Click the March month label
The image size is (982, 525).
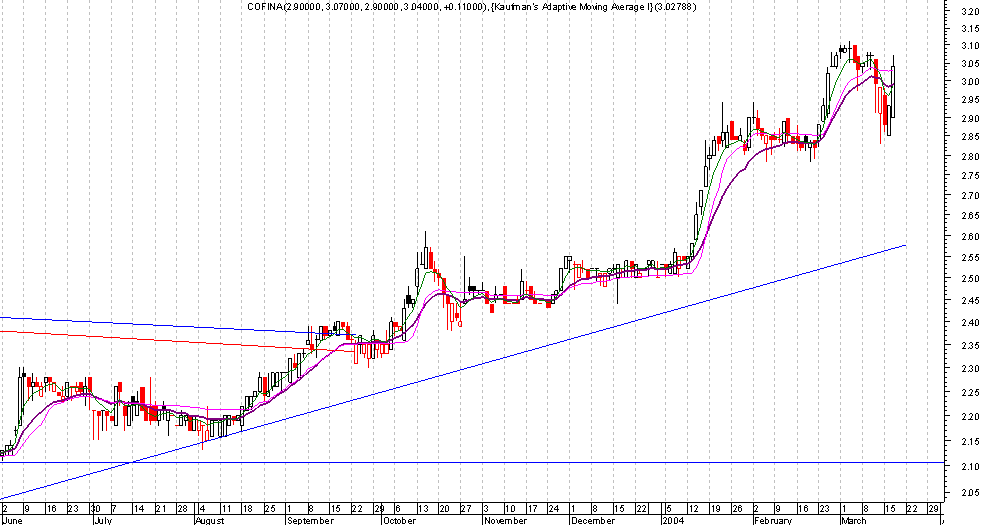click(853, 521)
